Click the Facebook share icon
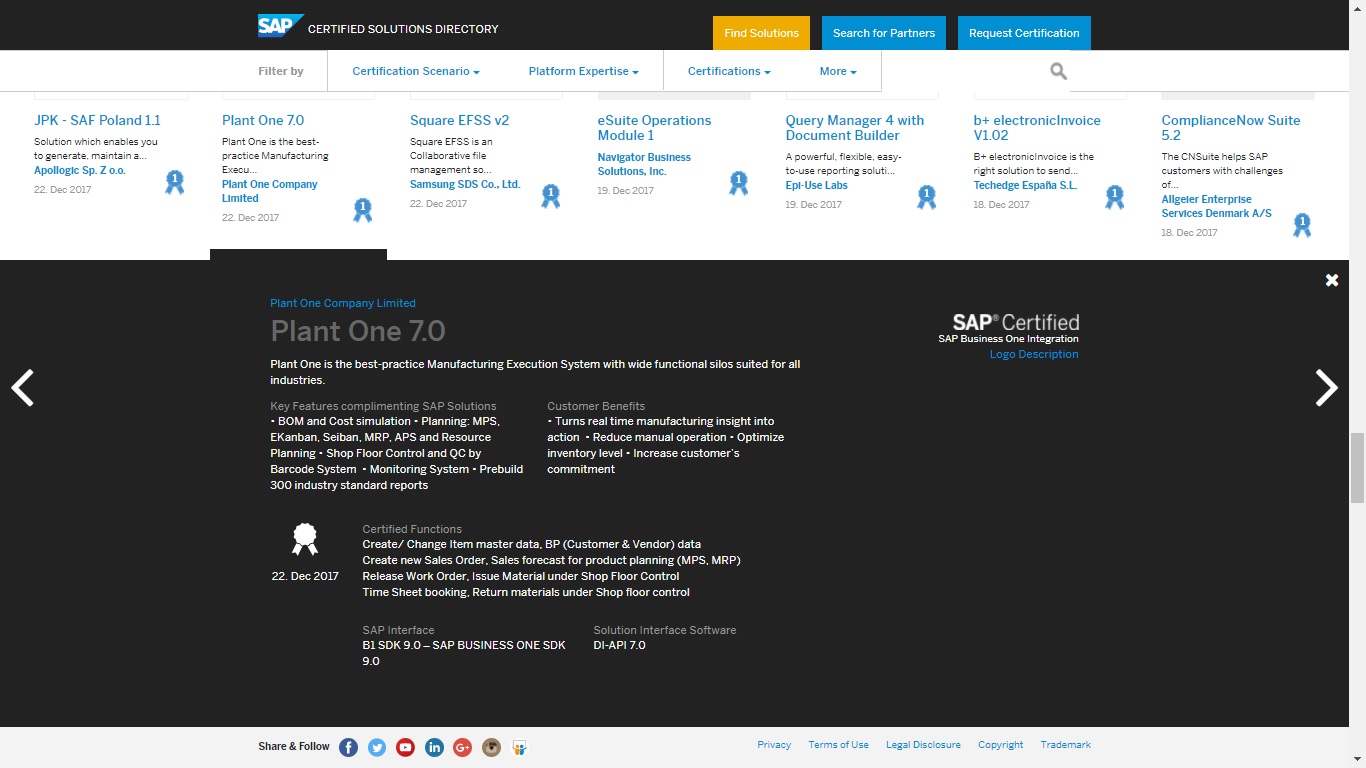This screenshot has height=768, width=1366. pos(348,747)
